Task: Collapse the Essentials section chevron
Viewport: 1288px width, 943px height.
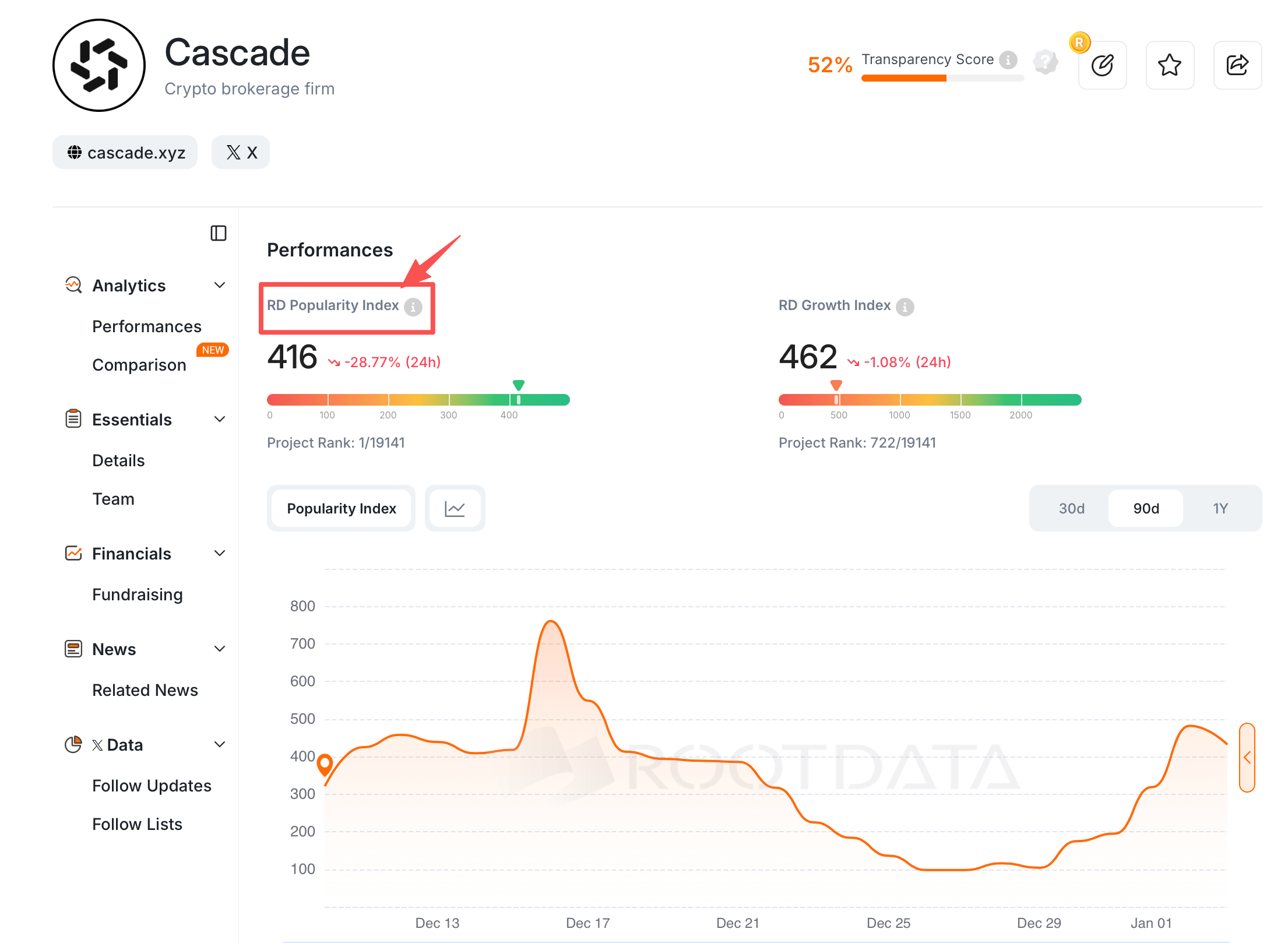Action: [x=220, y=420]
